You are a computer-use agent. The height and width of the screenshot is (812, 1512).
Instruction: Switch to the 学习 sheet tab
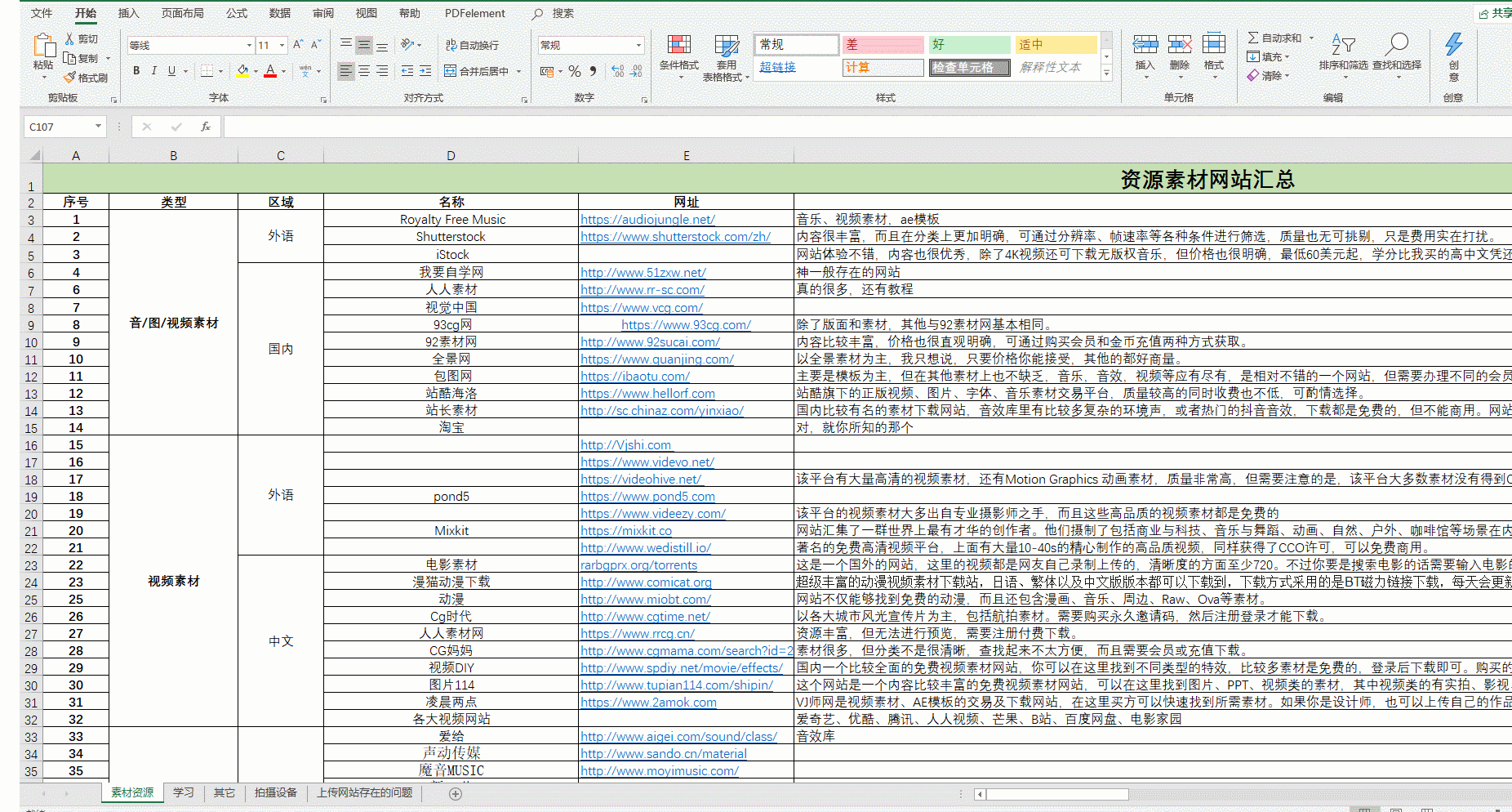click(x=184, y=792)
